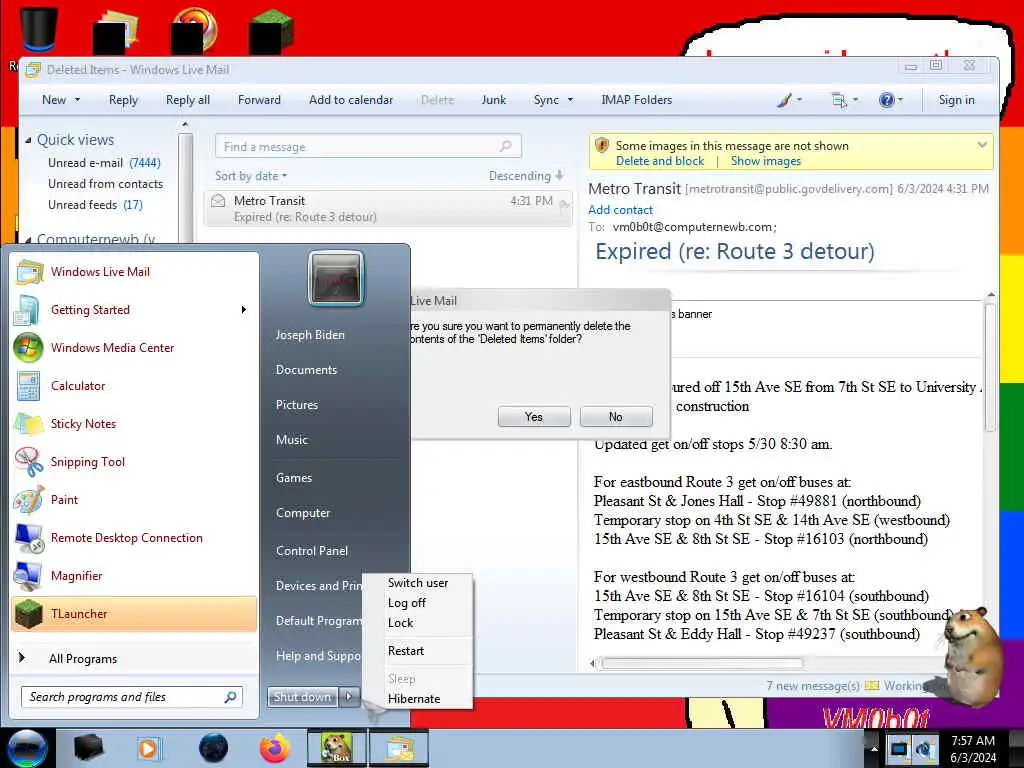The width and height of the screenshot is (1024, 768).
Task: Click Add contact link
Action: [x=620, y=210]
